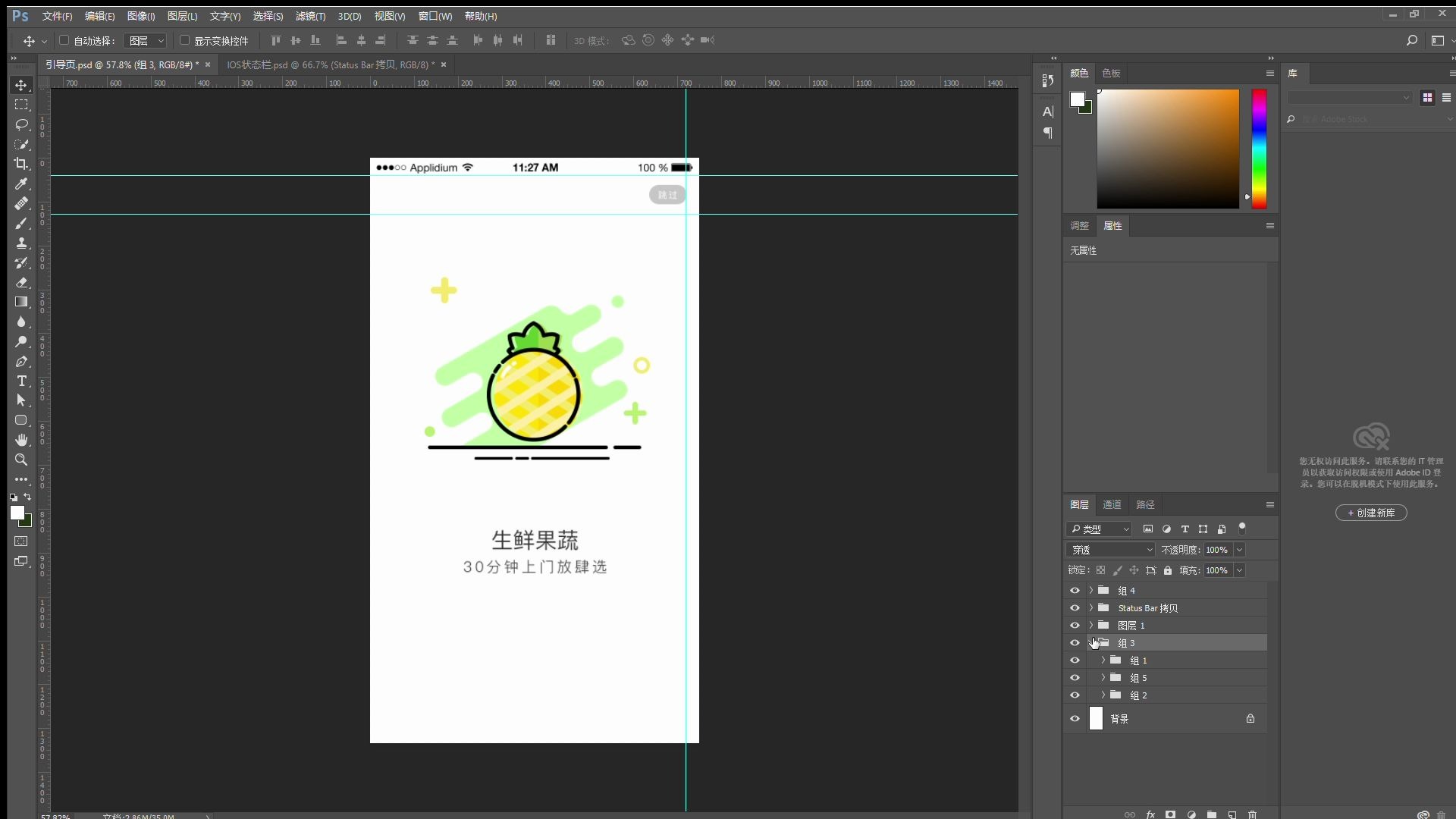The height and width of the screenshot is (819, 1456).
Task: Select the Crop tool
Action: click(x=21, y=164)
